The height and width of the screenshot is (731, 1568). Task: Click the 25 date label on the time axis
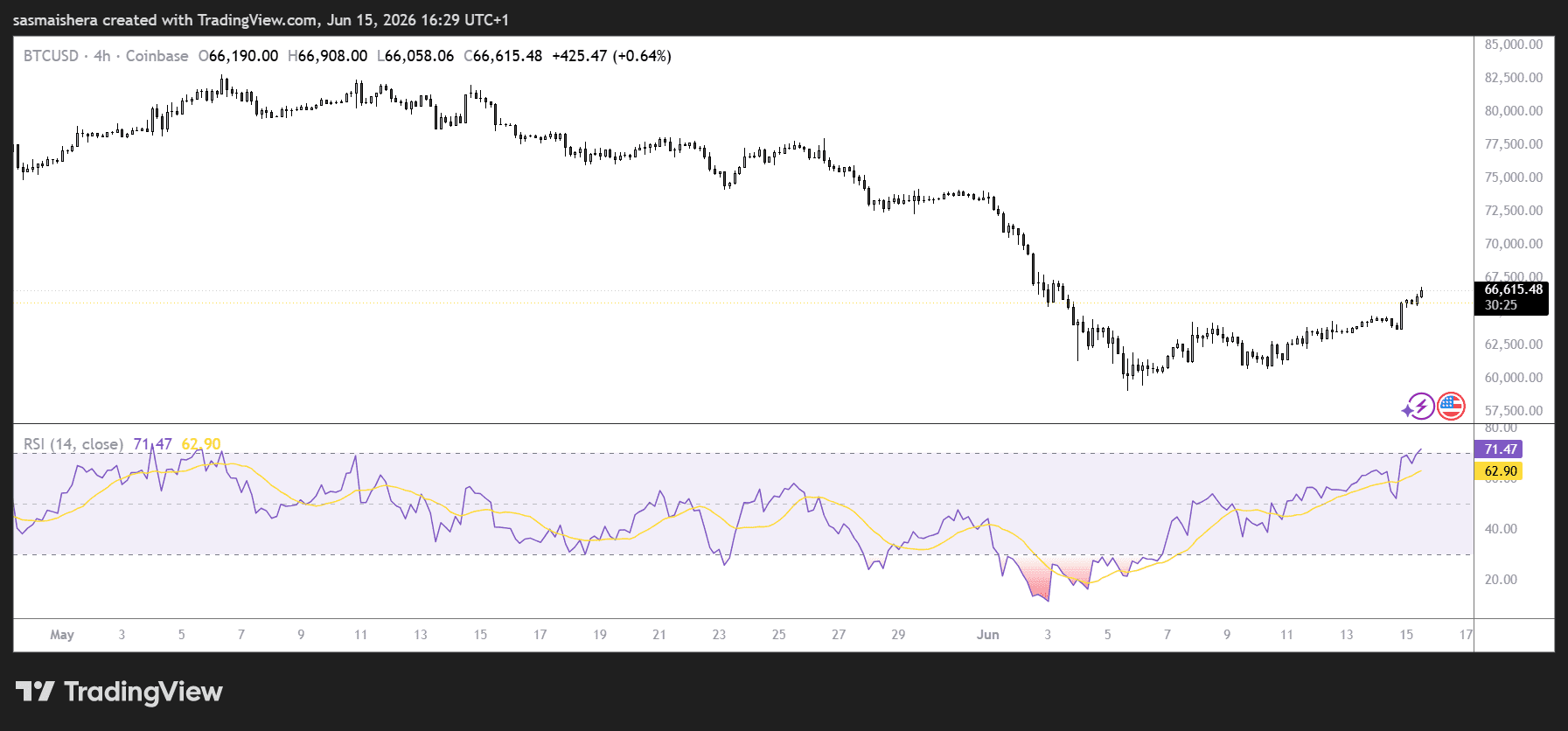pos(779,635)
